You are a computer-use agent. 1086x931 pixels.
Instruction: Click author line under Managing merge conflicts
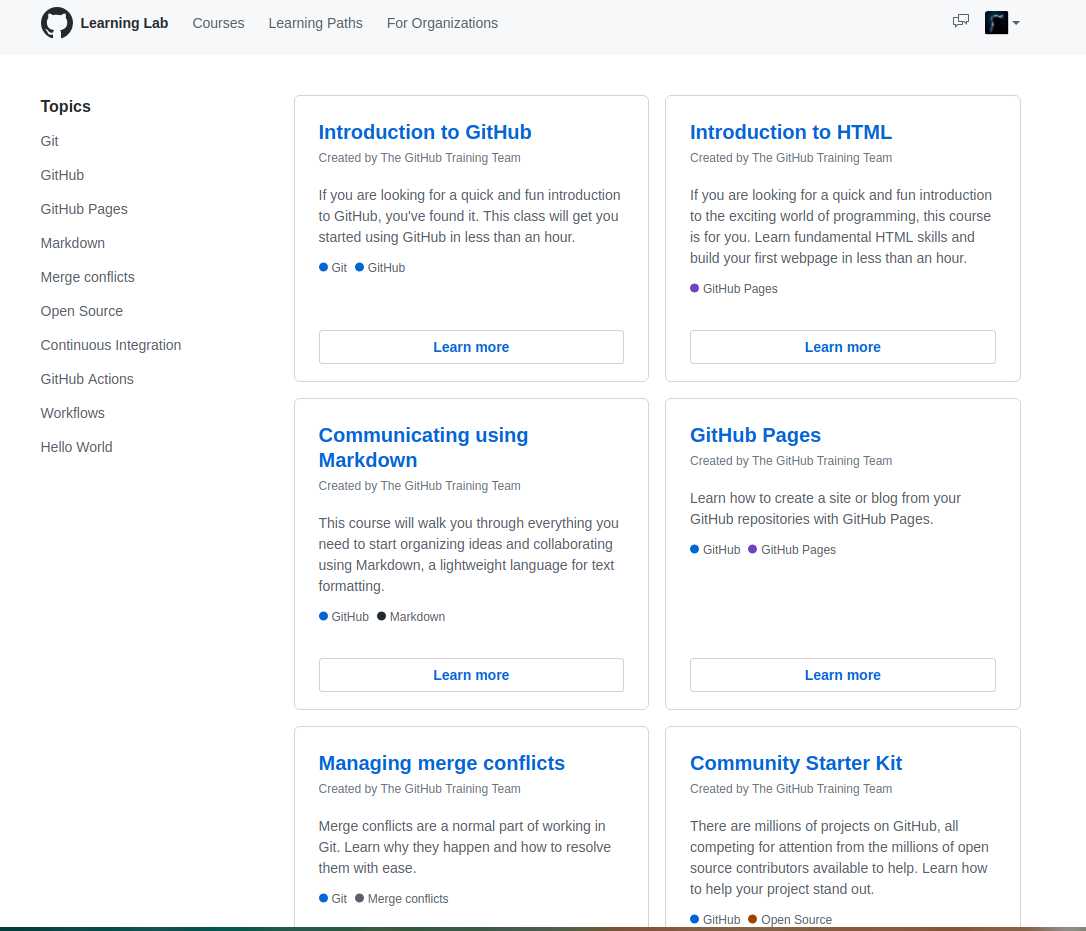tap(419, 788)
